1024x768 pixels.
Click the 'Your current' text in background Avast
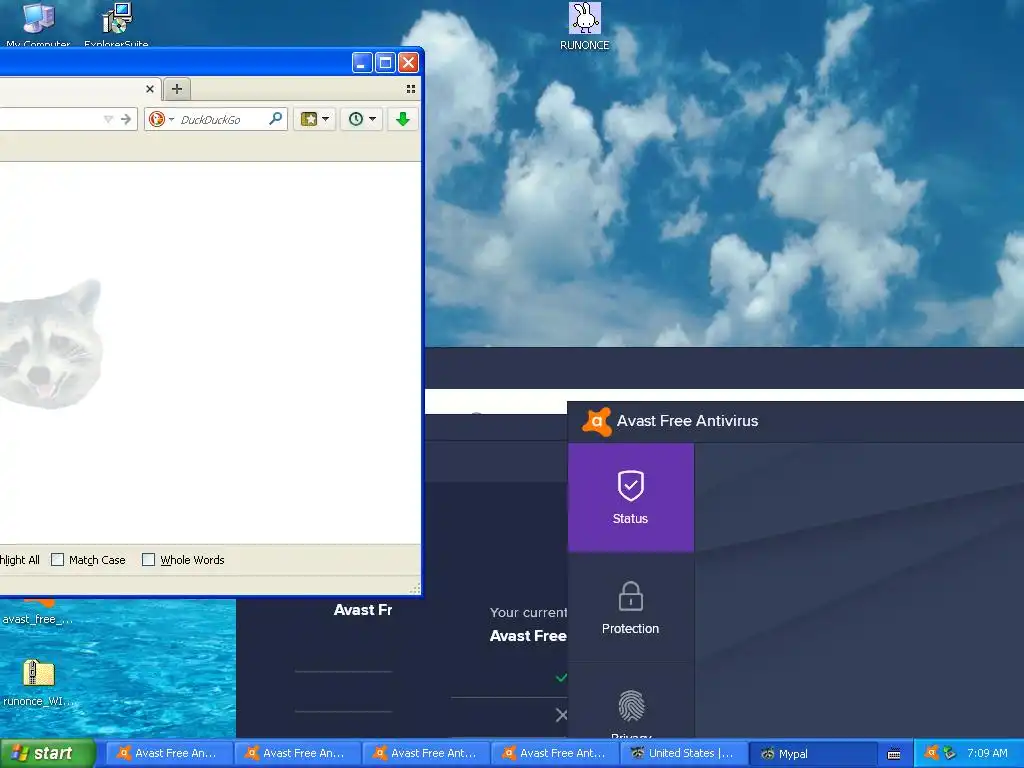pyautogui.click(x=528, y=613)
